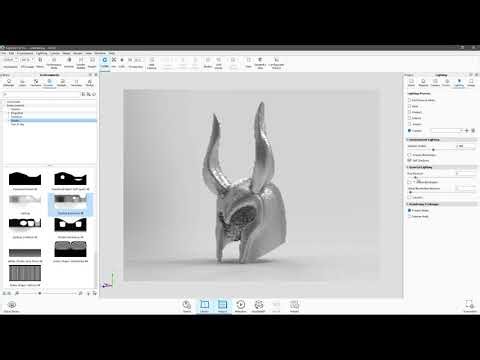Open the Scene tab in Project panel
The height and width of the screenshot is (360, 480).
(411, 83)
